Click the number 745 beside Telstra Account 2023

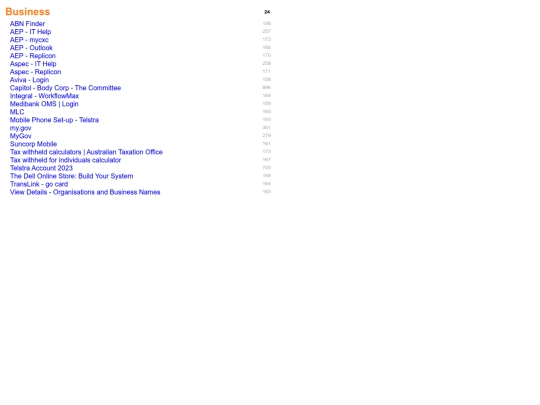click(267, 168)
